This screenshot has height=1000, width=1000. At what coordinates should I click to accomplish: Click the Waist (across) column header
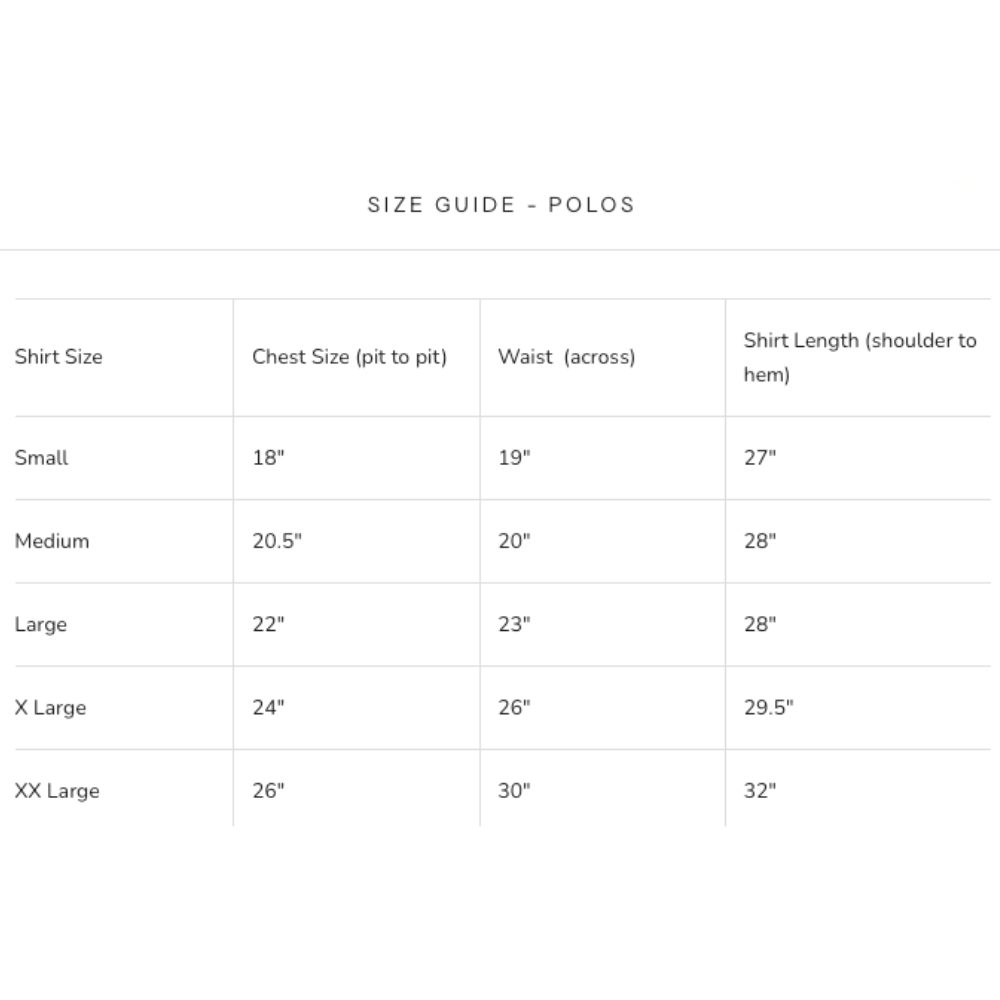(x=566, y=357)
